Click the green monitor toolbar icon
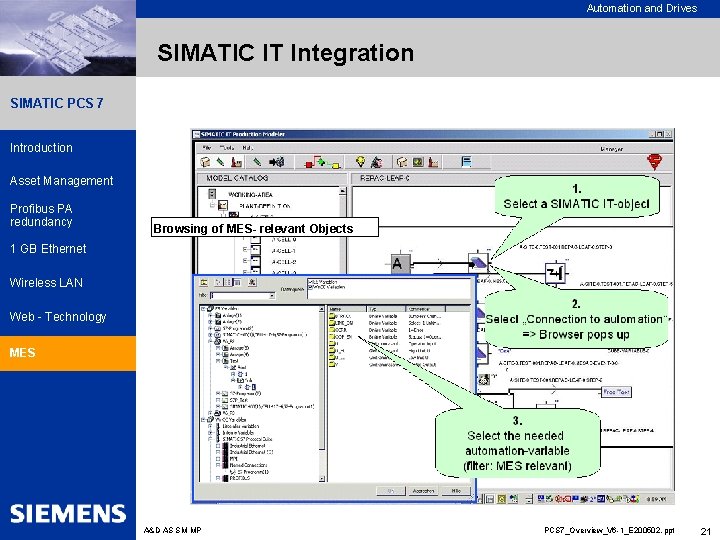 pos(418,162)
